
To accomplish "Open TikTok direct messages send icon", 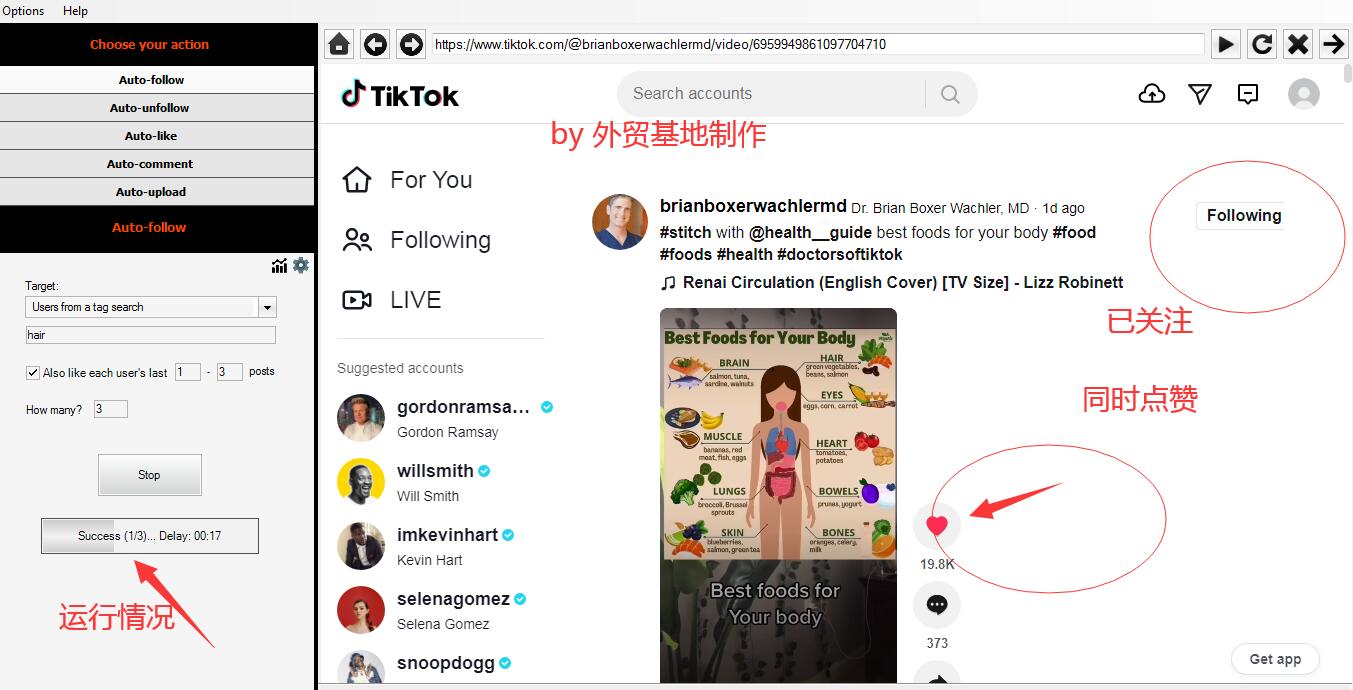I will (1199, 93).
